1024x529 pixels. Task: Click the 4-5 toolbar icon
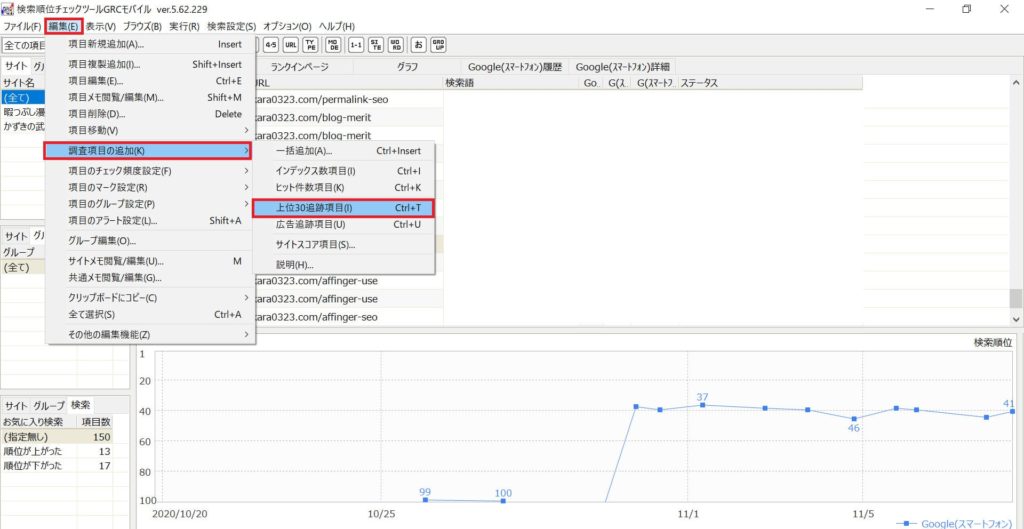(x=270, y=45)
